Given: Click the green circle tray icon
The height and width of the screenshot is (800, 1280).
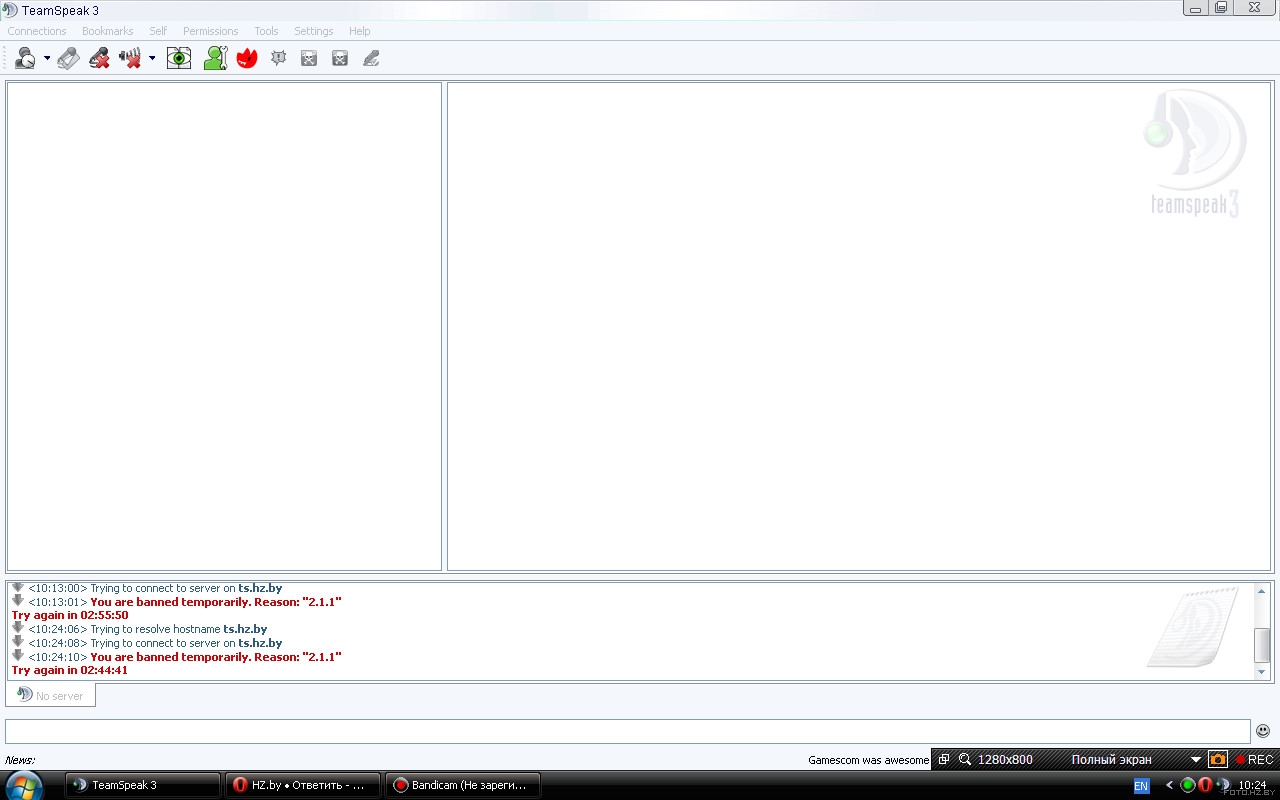Looking at the screenshot, I should click(1188, 785).
